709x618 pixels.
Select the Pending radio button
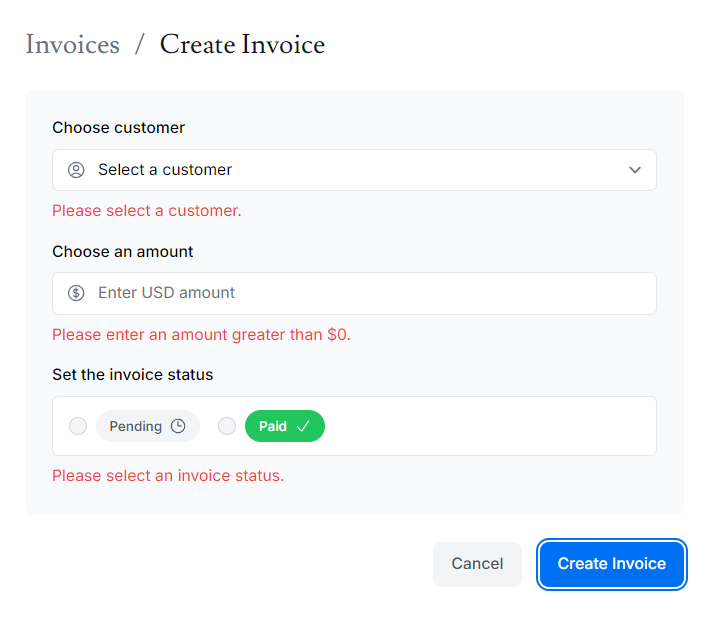coord(78,426)
